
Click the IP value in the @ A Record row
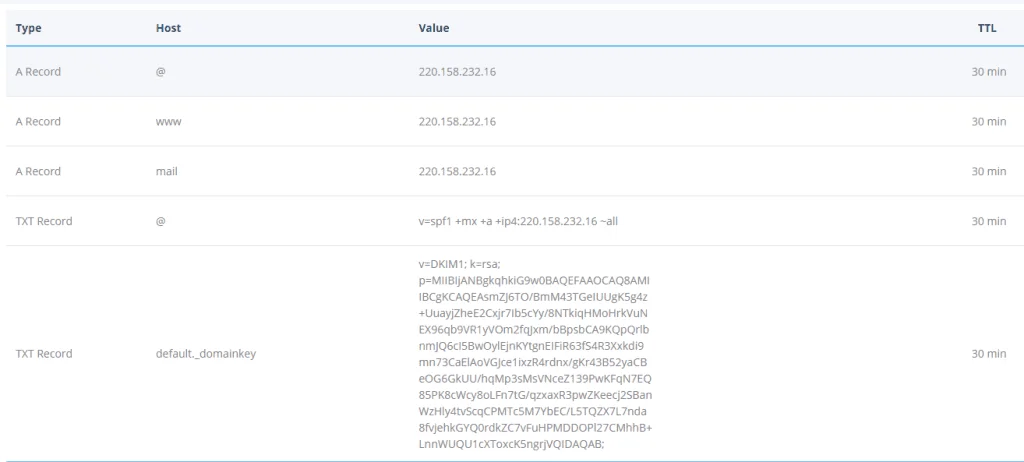pyautogui.click(x=457, y=72)
